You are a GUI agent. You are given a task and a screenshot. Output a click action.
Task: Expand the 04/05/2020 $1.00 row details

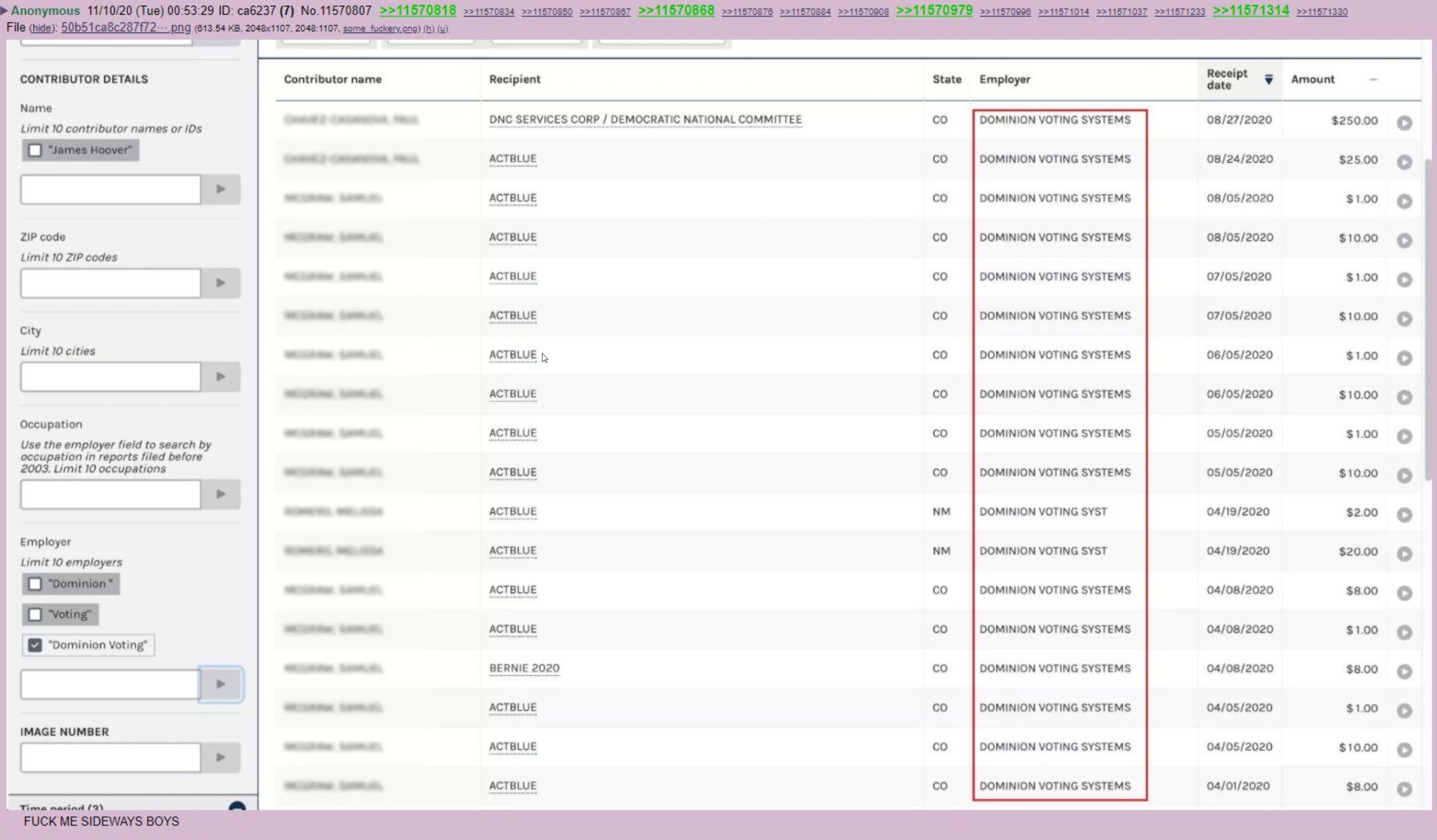(x=1404, y=711)
